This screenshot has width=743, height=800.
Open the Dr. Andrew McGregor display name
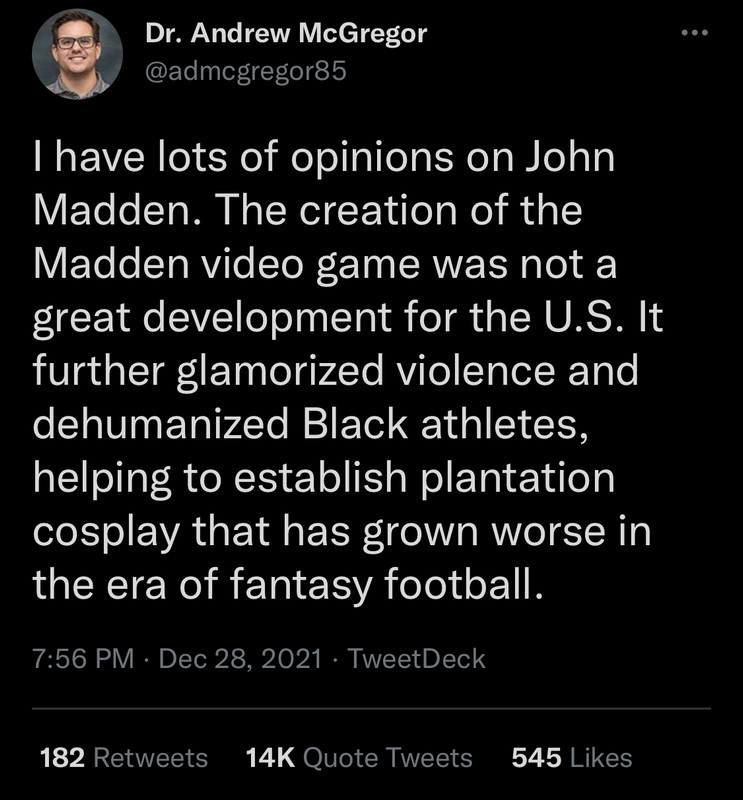[x=286, y=34]
